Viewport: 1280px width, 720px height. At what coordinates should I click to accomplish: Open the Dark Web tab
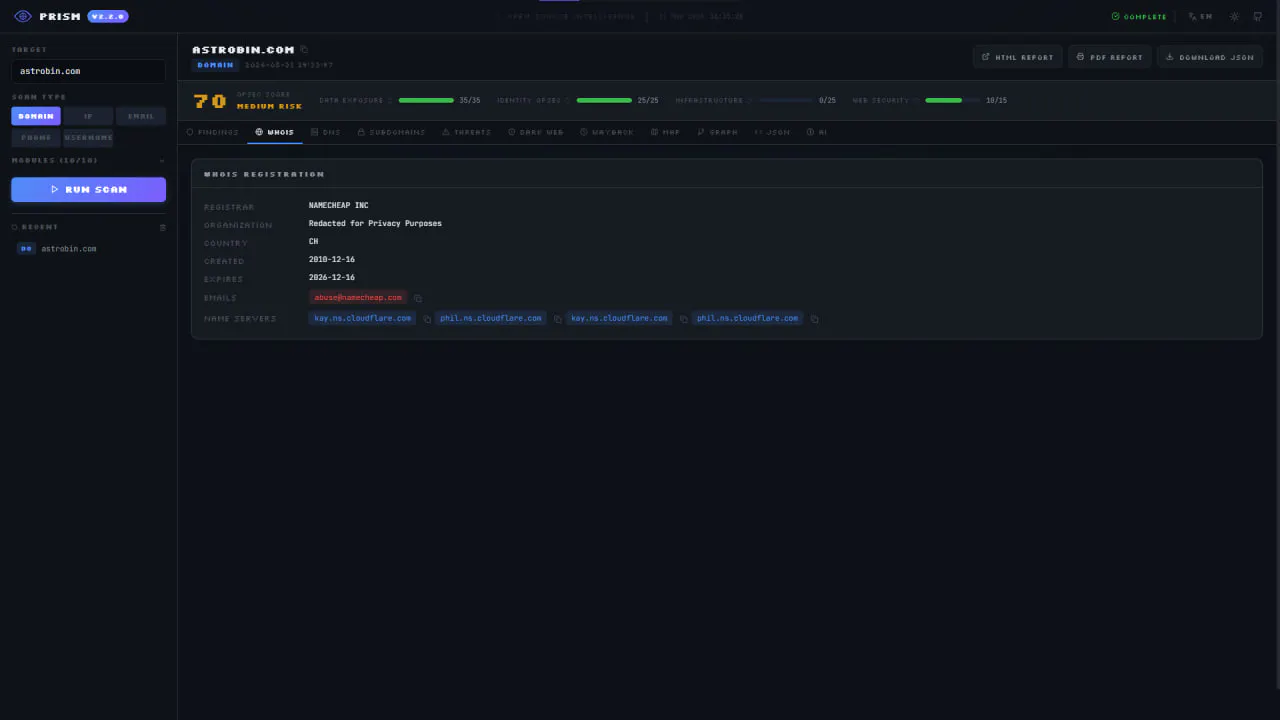click(x=536, y=132)
